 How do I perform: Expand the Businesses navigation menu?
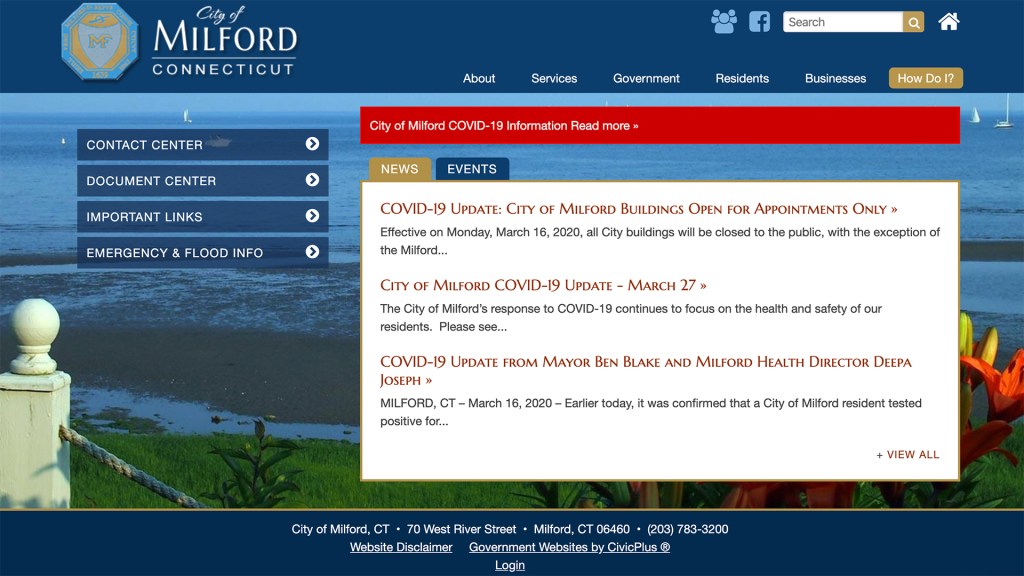tap(835, 78)
